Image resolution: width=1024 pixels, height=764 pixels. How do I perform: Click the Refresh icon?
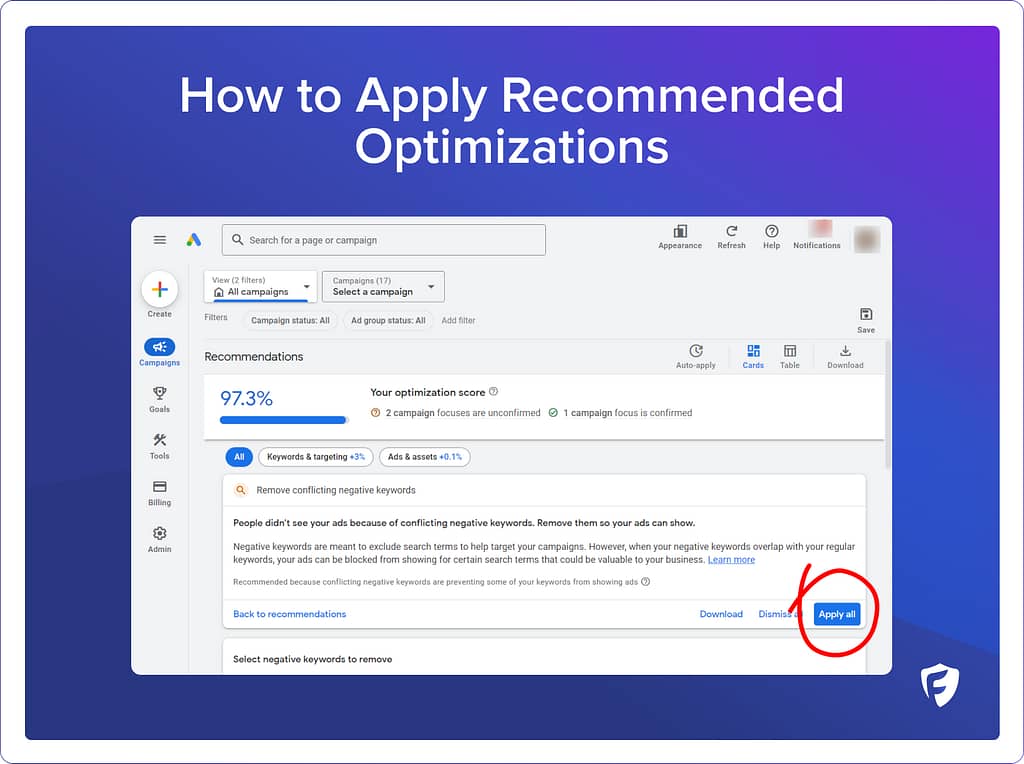731,232
